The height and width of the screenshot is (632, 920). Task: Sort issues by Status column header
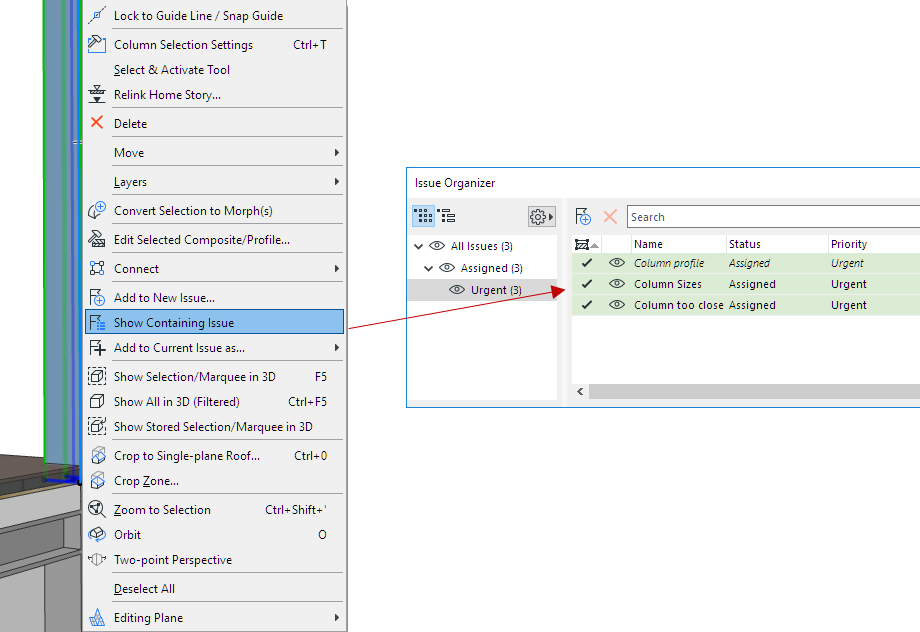pyautogui.click(x=777, y=244)
